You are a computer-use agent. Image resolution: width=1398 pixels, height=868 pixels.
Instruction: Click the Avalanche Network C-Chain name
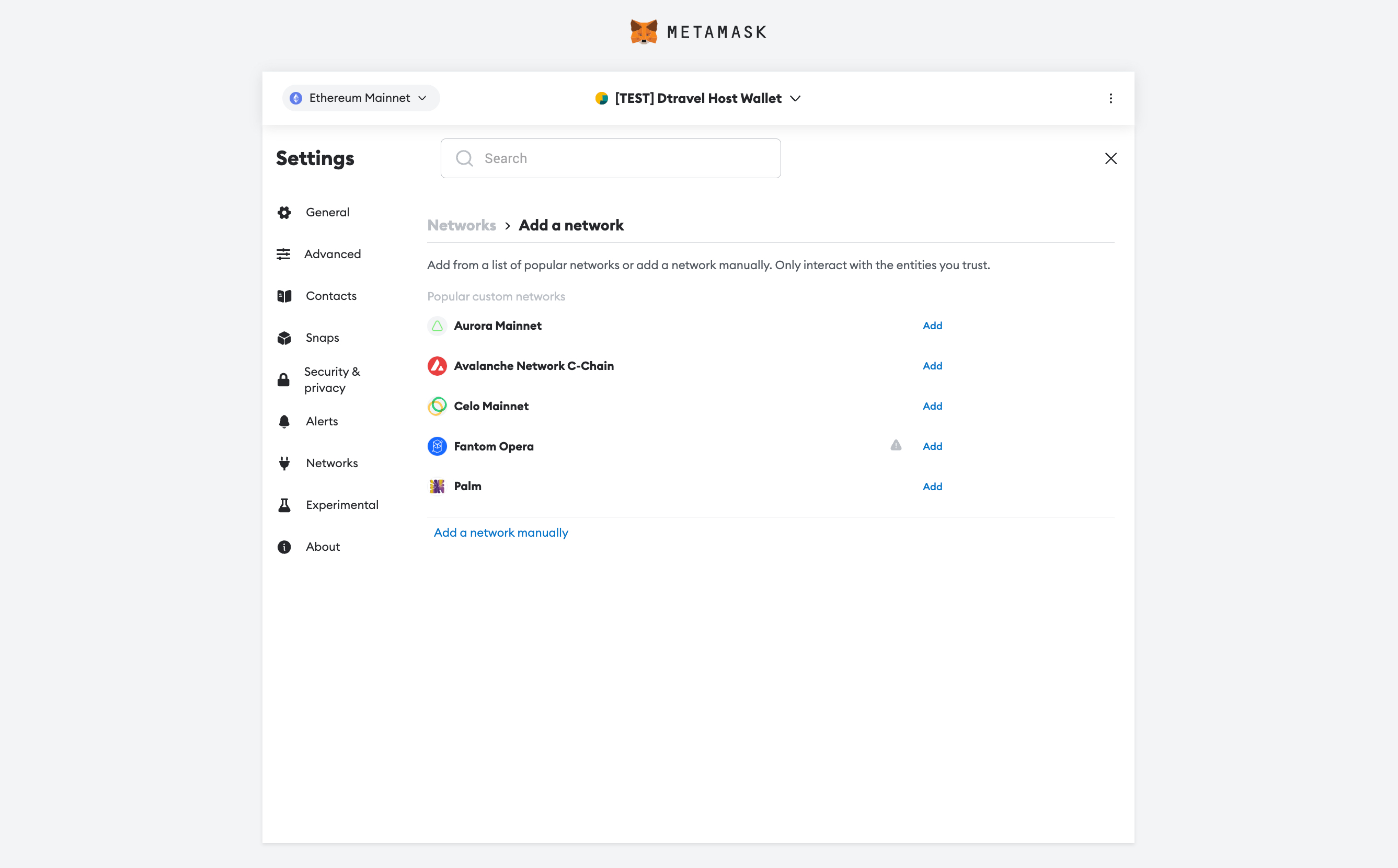click(534, 366)
